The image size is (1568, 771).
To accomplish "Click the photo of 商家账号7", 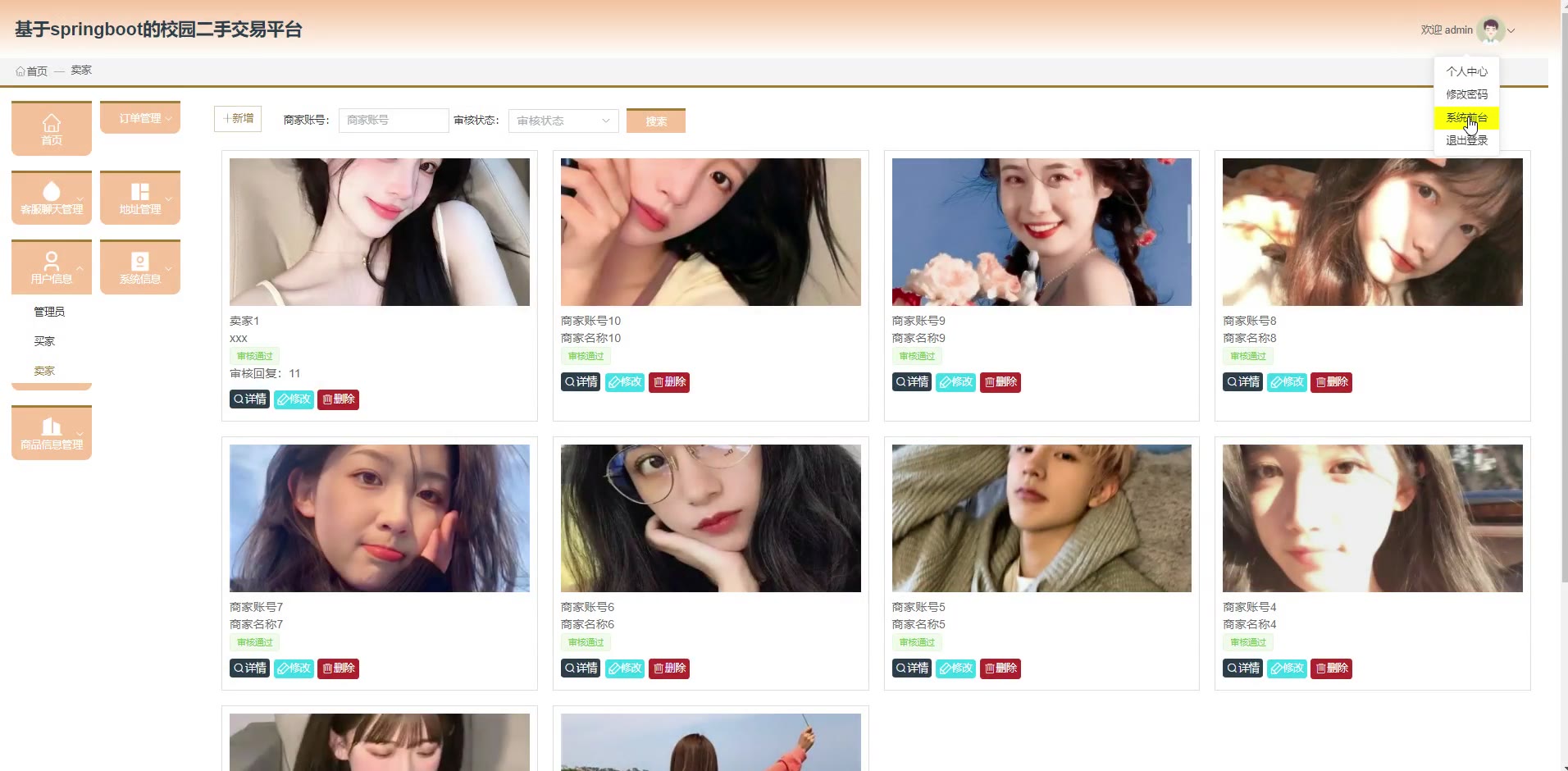I will (x=380, y=518).
